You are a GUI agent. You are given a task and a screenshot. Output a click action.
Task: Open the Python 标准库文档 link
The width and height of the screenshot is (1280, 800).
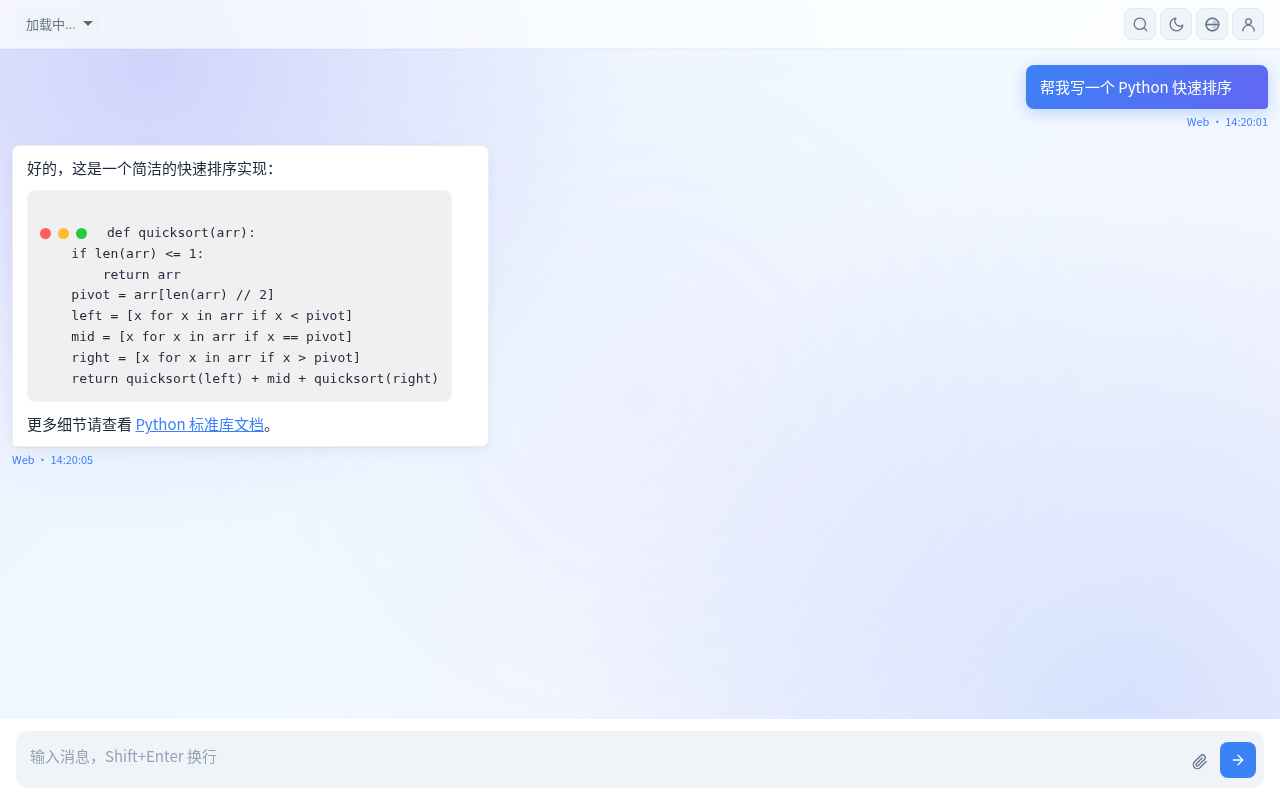(x=200, y=424)
